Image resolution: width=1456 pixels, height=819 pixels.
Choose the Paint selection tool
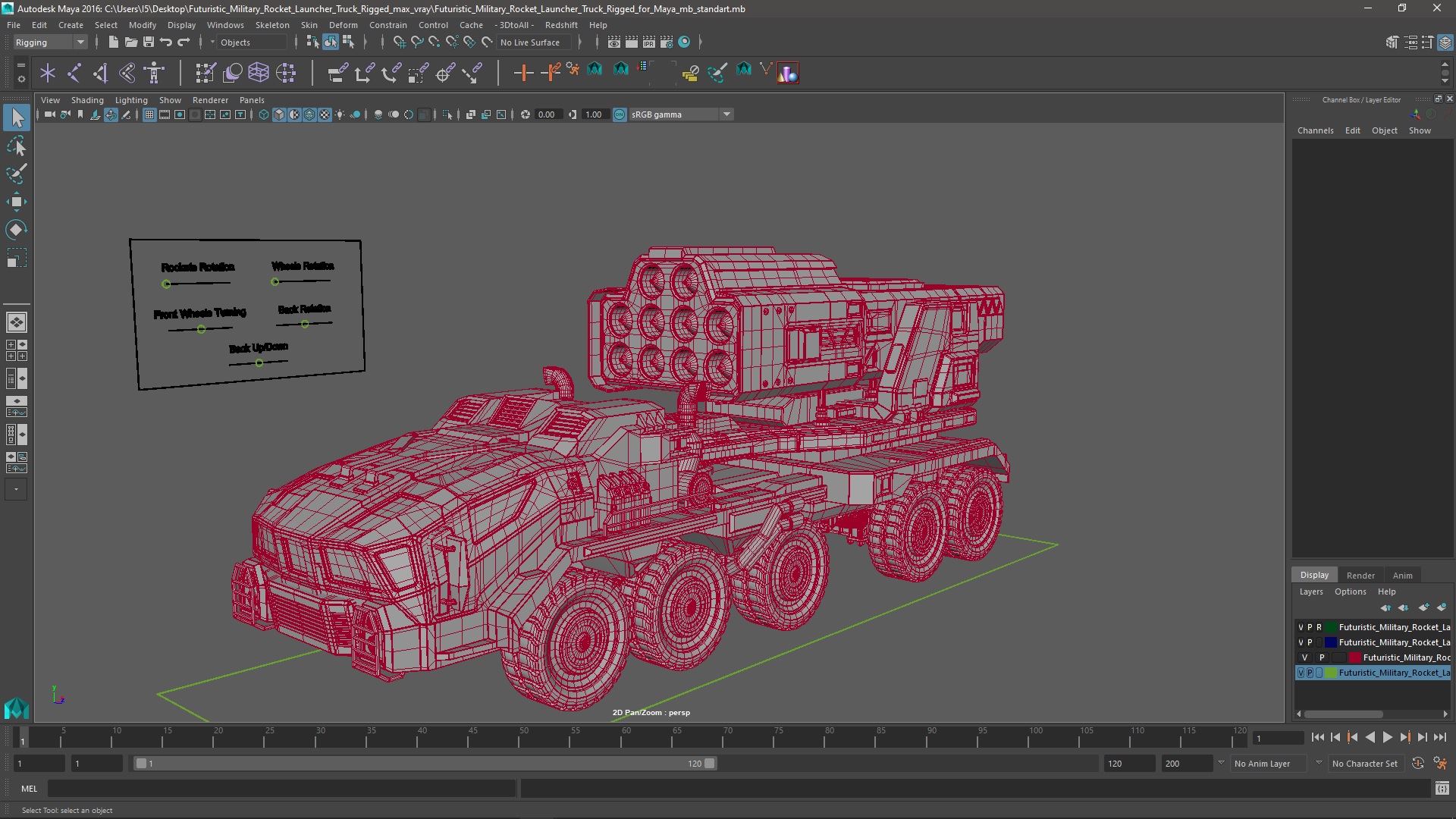coord(17,174)
